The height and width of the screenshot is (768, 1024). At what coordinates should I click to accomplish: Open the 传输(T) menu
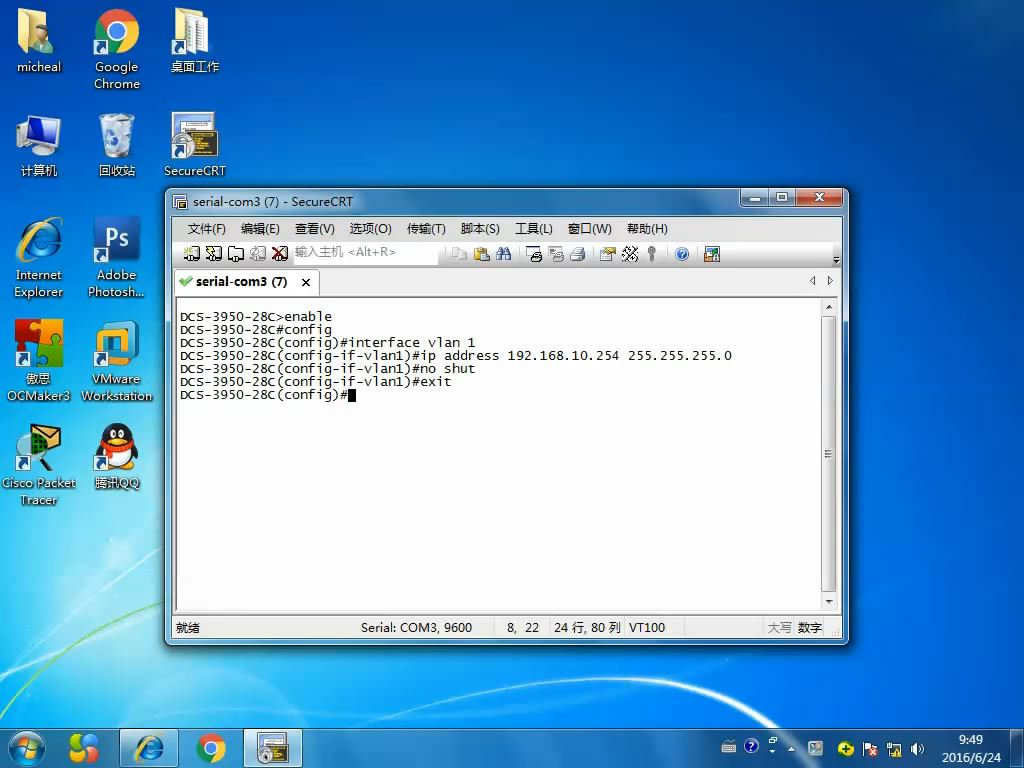click(x=426, y=229)
